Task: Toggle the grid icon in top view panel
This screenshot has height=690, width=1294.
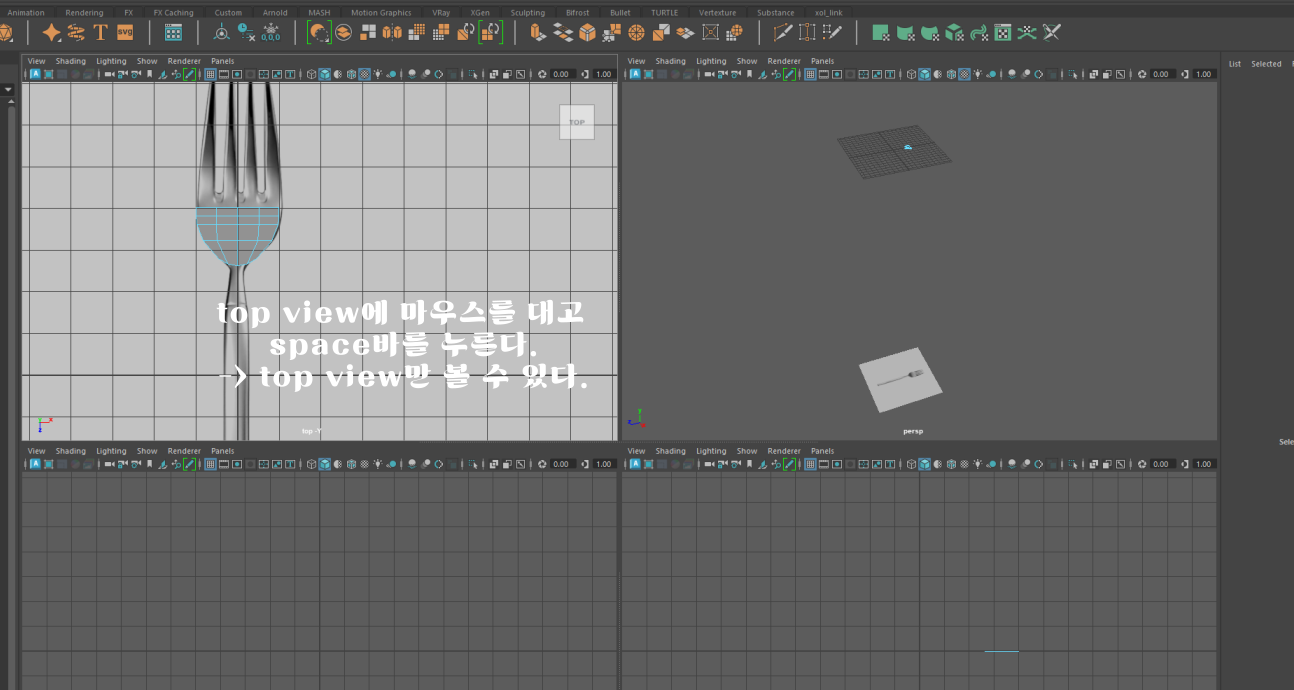Action: coord(210,74)
